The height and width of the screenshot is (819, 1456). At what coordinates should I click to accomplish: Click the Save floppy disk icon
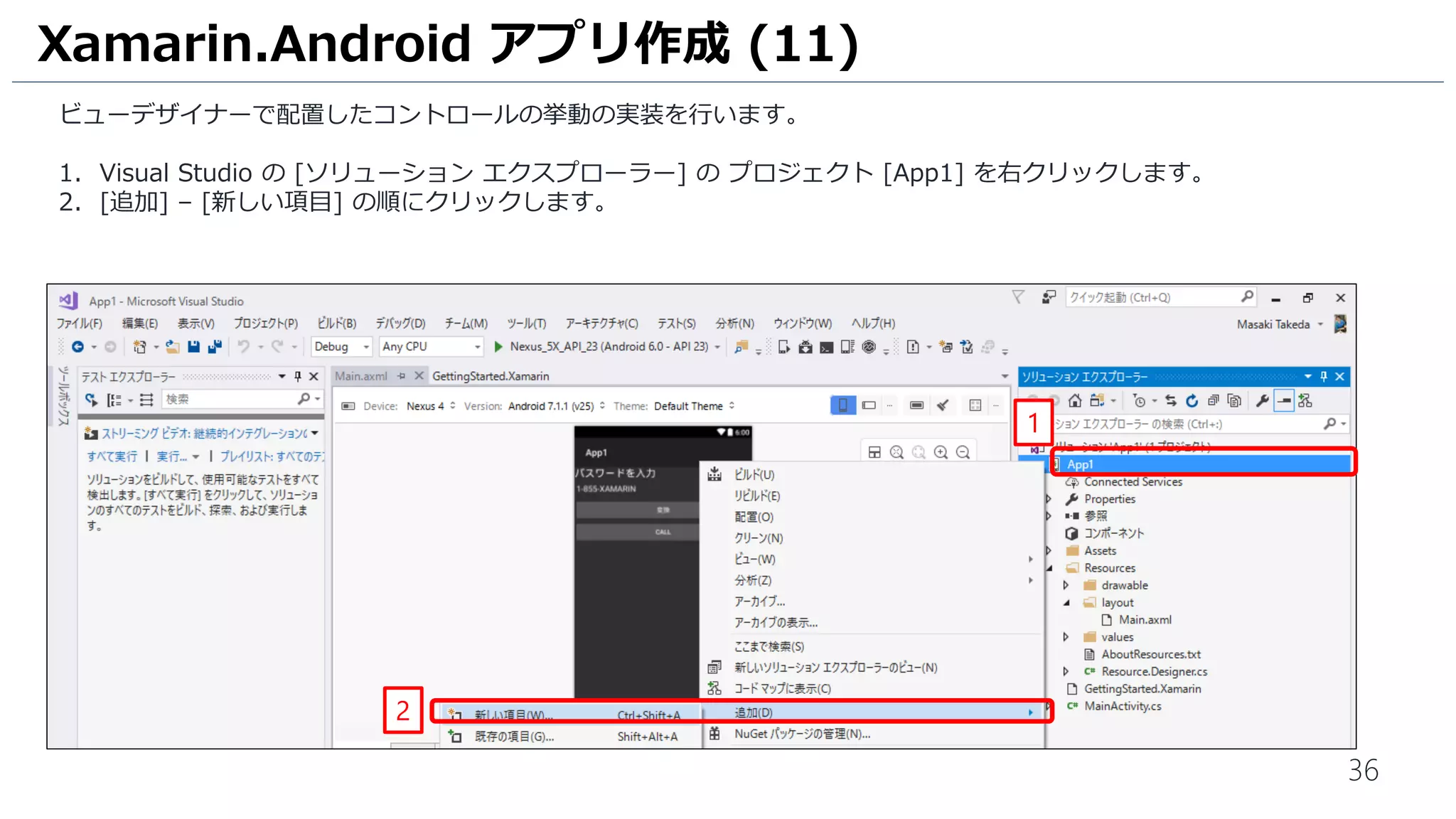[193, 346]
